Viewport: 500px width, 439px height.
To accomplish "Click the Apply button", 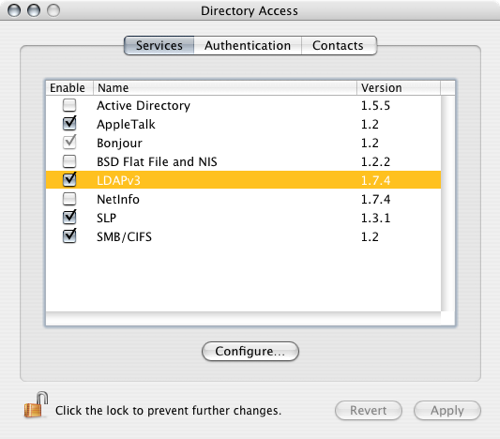I will [447, 410].
